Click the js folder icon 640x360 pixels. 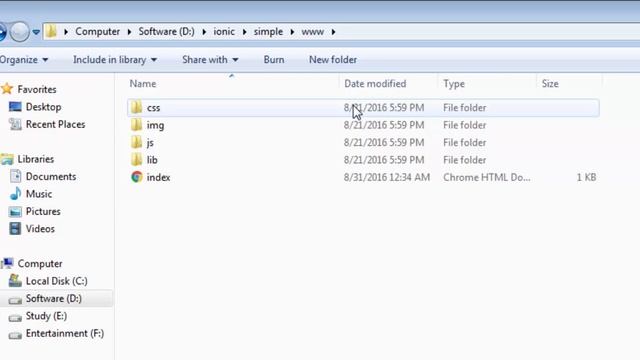click(x=136, y=142)
